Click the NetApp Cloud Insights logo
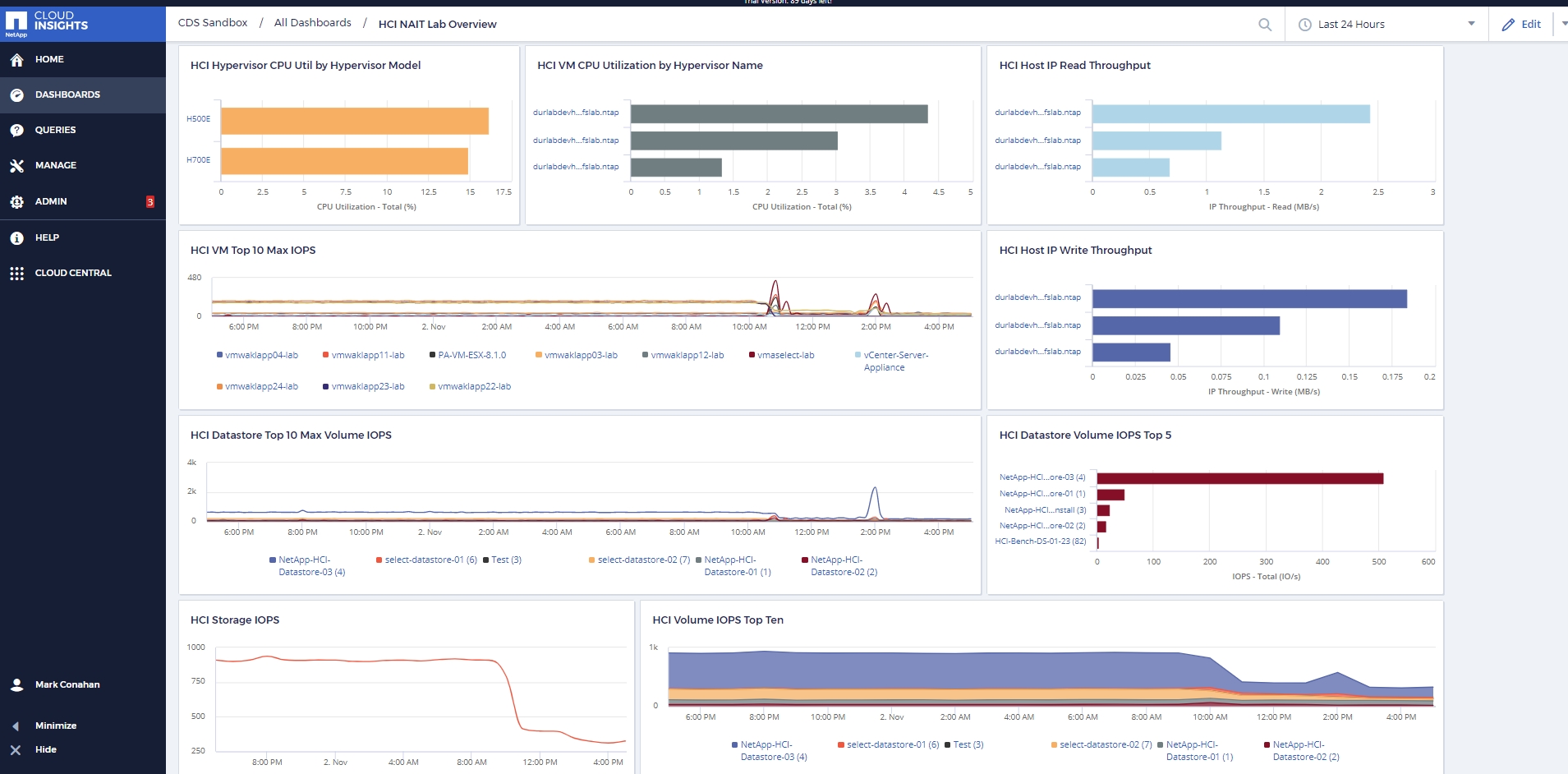Screen dimensions: 1568x774 [47, 23]
